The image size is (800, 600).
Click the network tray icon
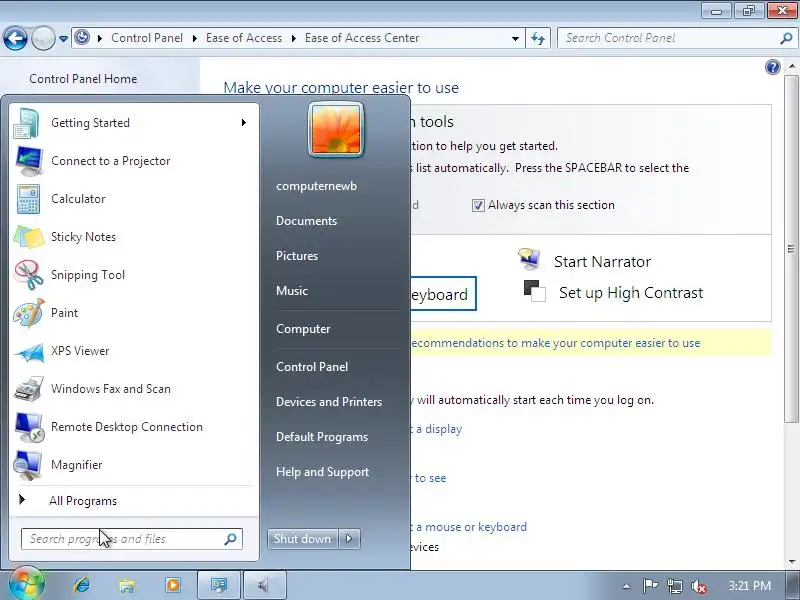(674, 586)
